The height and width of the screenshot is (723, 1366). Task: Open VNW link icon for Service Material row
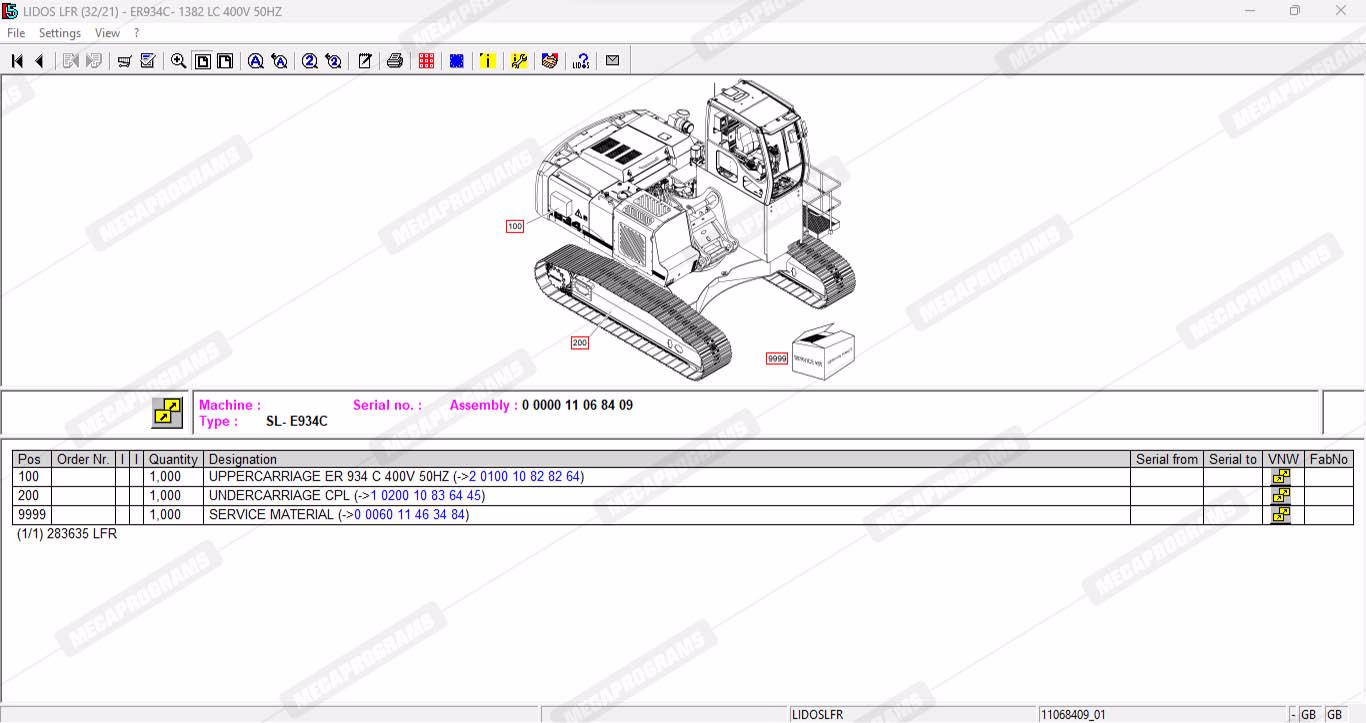[1281, 515]
